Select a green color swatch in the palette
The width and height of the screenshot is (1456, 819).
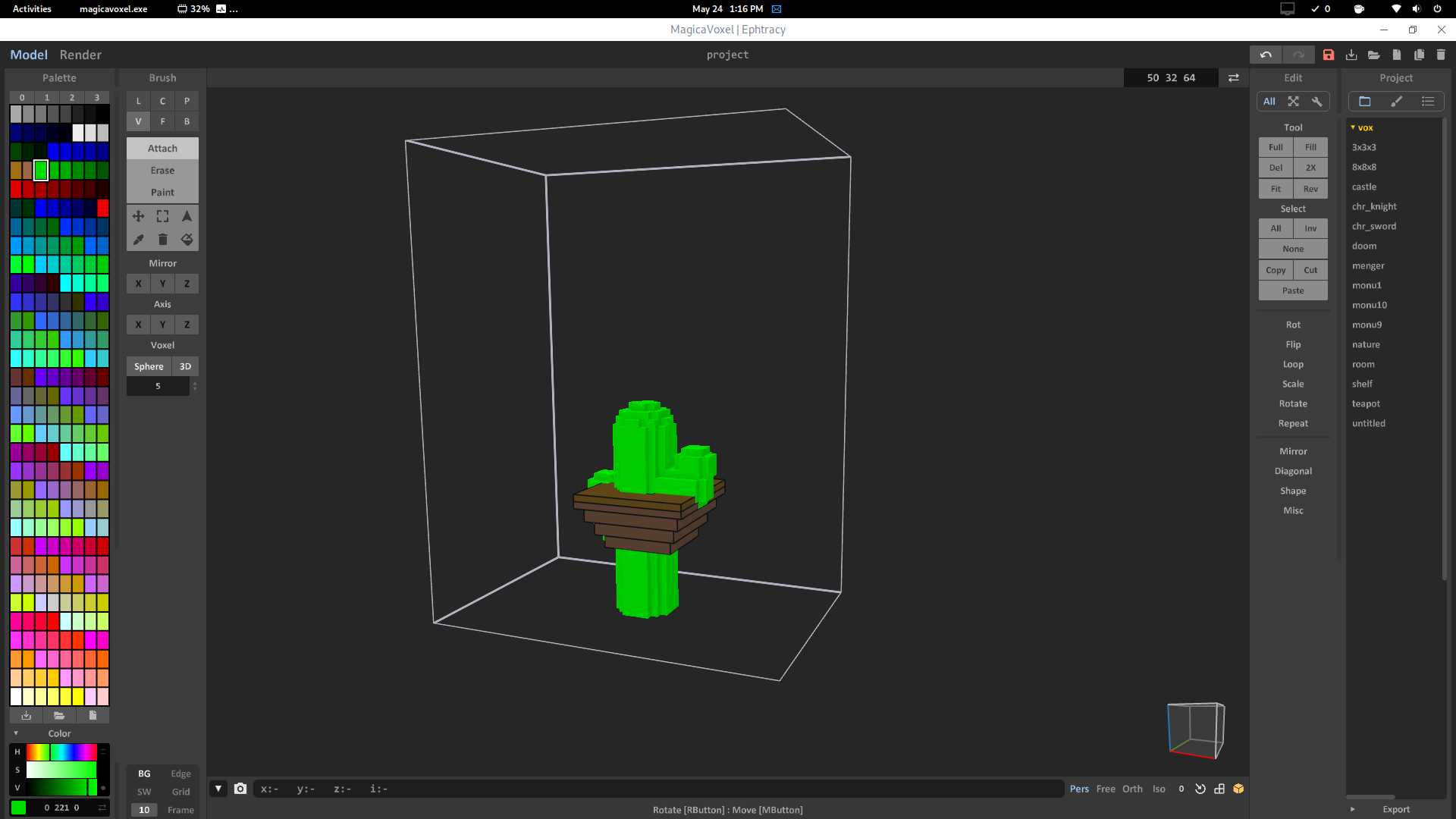pos(40,171)
